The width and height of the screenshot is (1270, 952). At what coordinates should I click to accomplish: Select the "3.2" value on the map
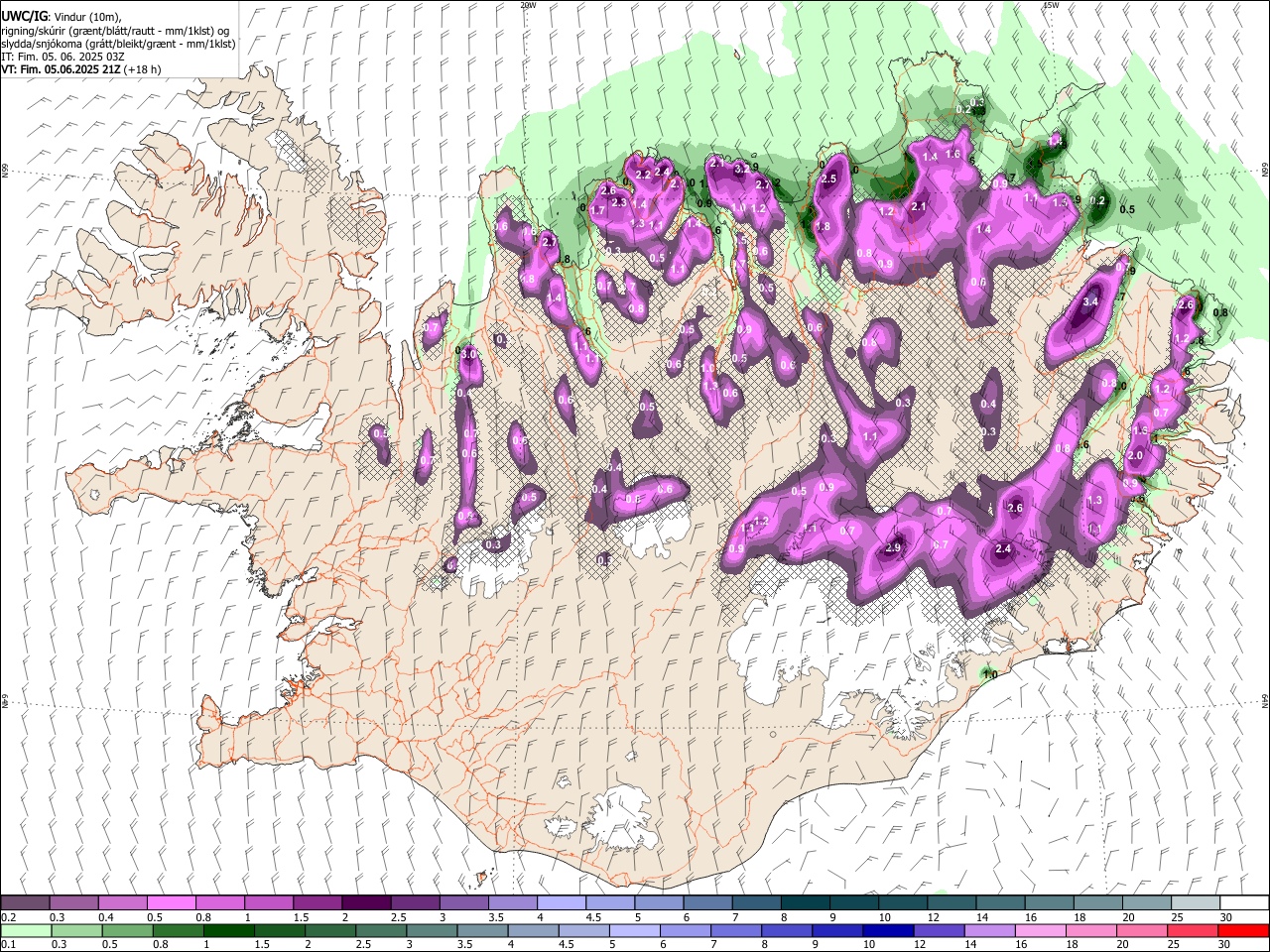click(x=740, y=170)
